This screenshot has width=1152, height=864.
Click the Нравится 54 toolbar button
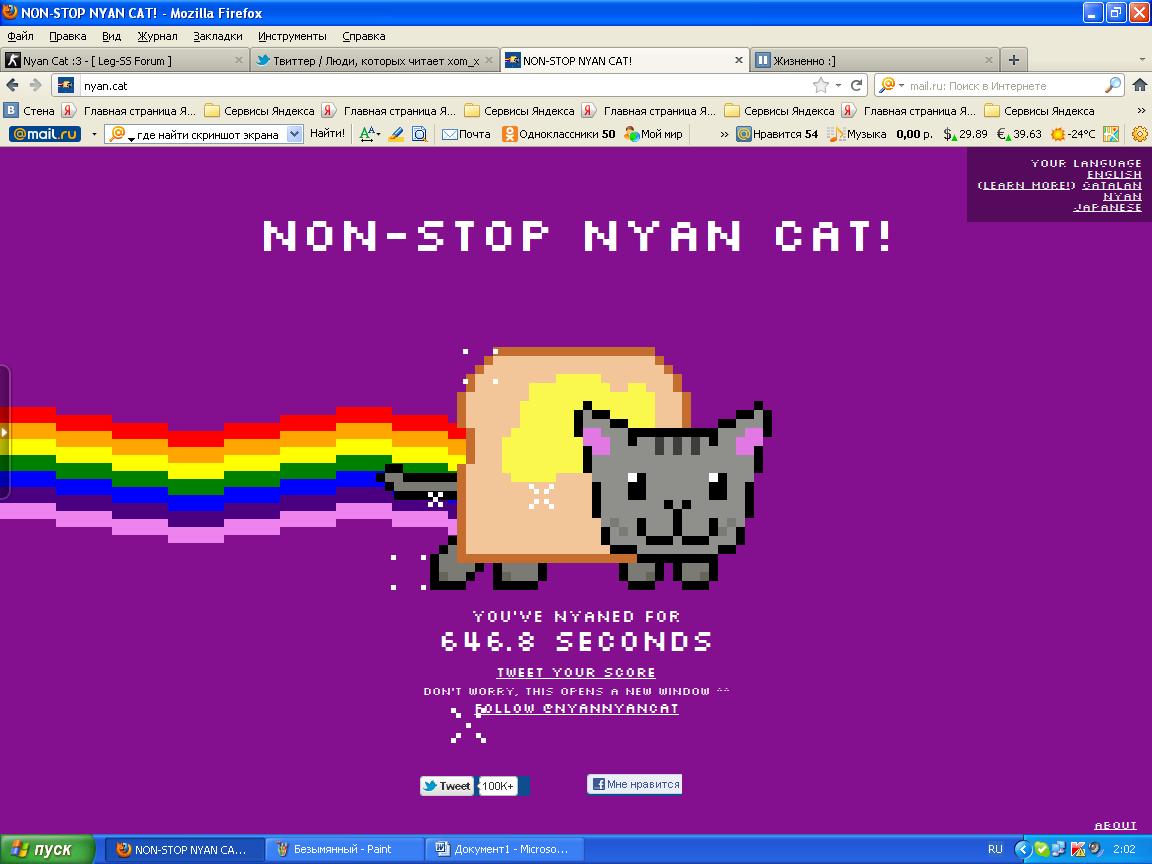pos(777,134)
